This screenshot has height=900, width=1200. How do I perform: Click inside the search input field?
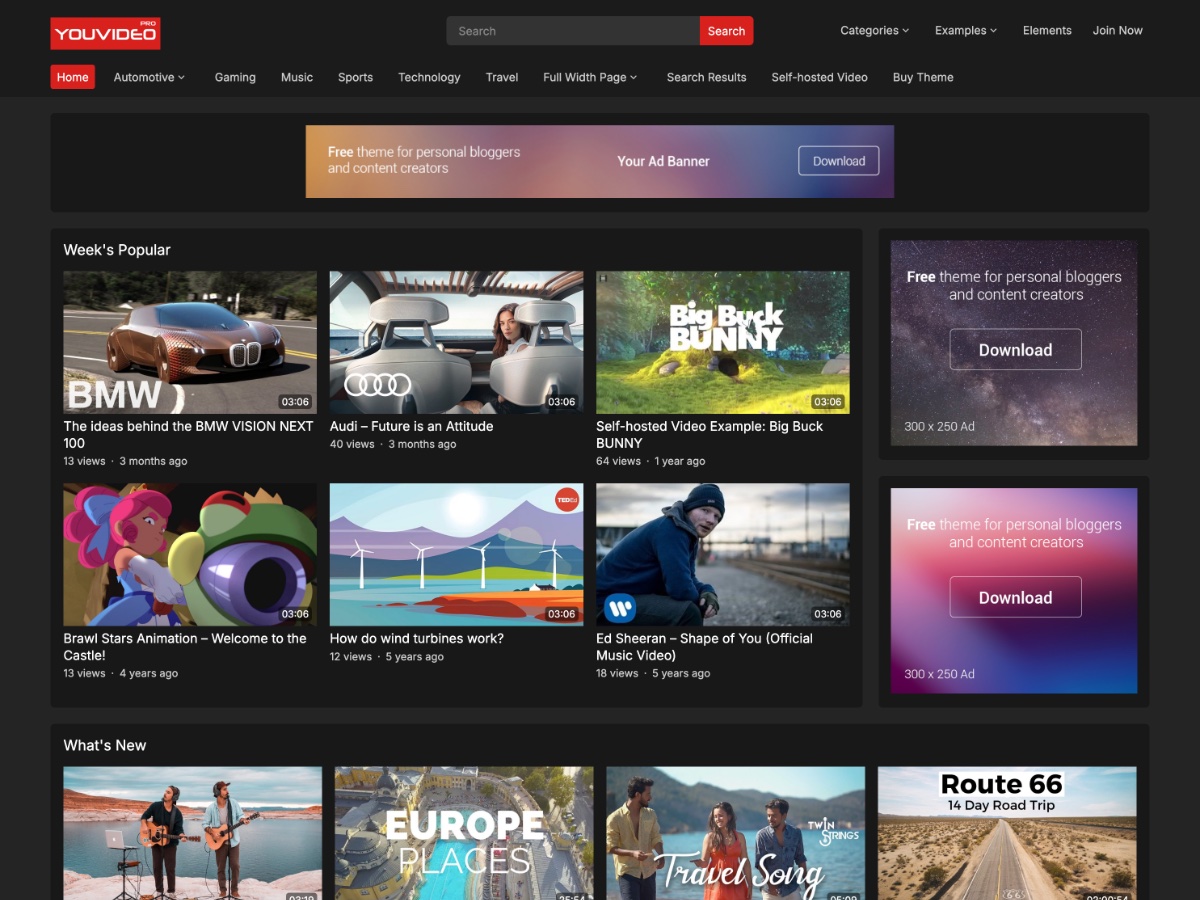[x=570, y=30]
